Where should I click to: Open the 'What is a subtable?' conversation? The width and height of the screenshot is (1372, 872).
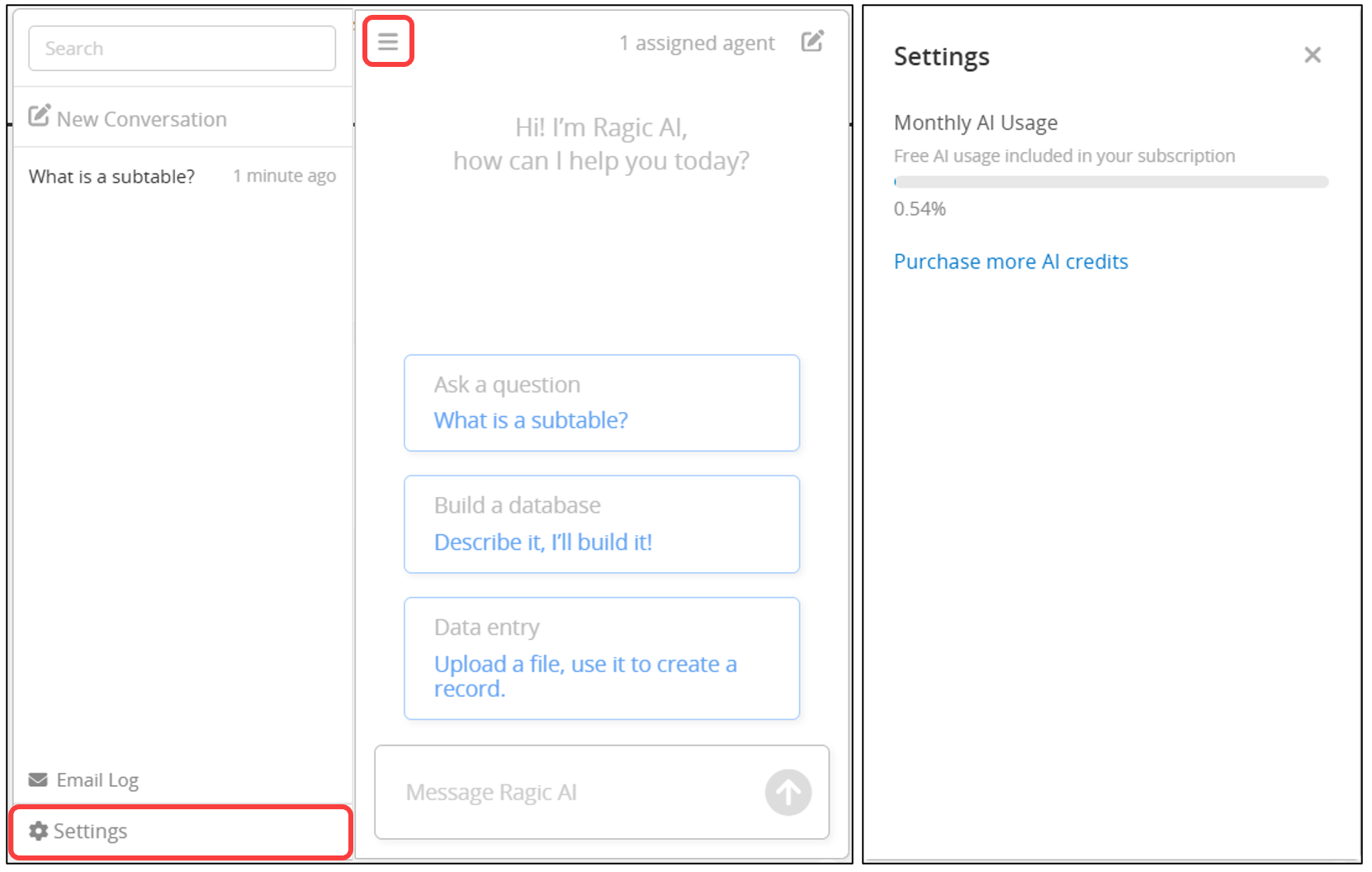(x=111, y=177)
